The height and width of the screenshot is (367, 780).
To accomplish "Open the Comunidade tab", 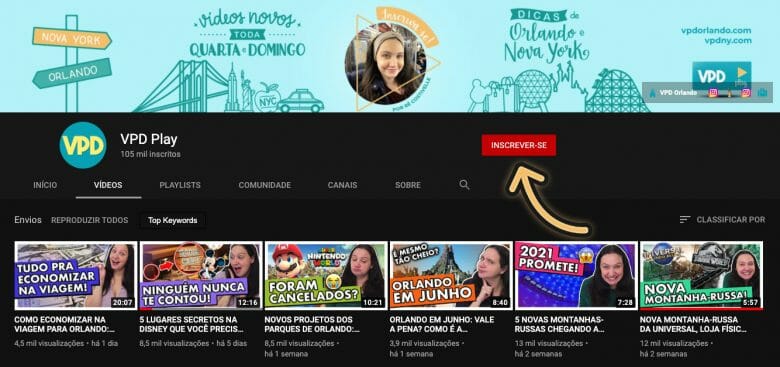I will click(265, 185).
